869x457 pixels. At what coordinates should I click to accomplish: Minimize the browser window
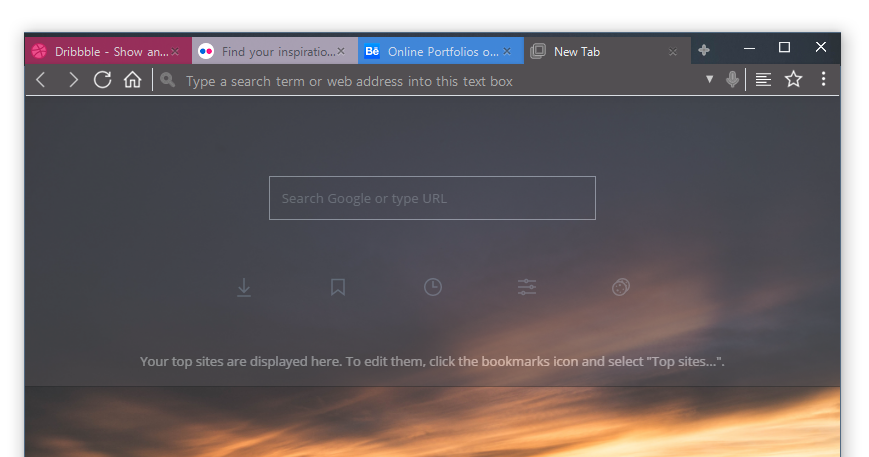pyautogui.click(x=749, y=48)
